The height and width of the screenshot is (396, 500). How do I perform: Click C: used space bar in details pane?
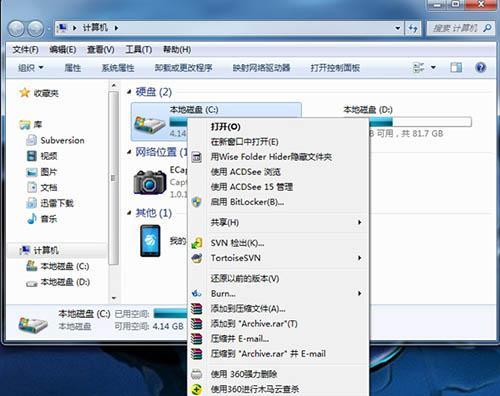[x=171, y=313]
